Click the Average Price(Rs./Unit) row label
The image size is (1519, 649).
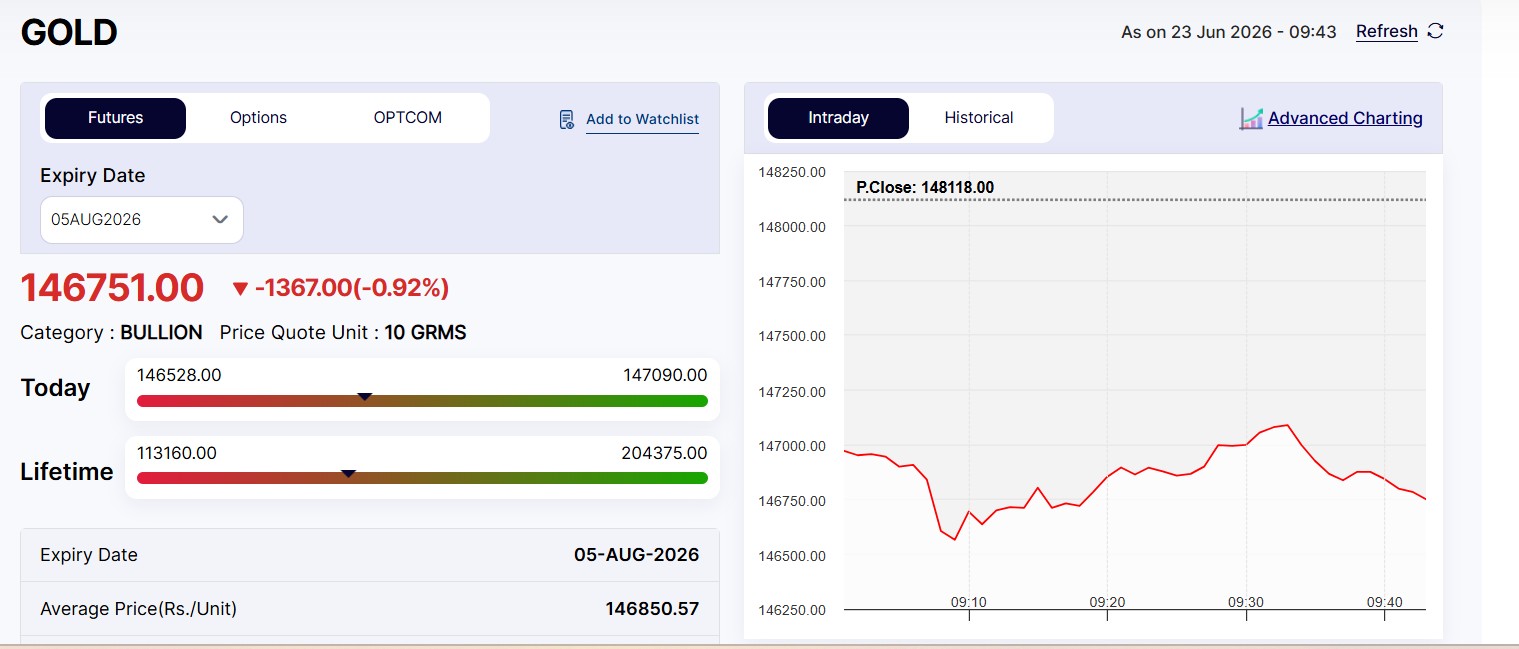tap(138, 609)
